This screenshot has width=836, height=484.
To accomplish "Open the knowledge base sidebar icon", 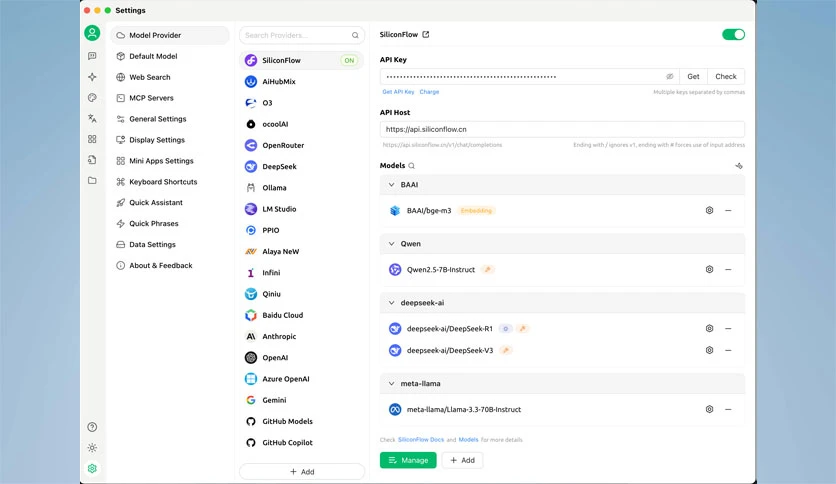I will coord(92,159).
